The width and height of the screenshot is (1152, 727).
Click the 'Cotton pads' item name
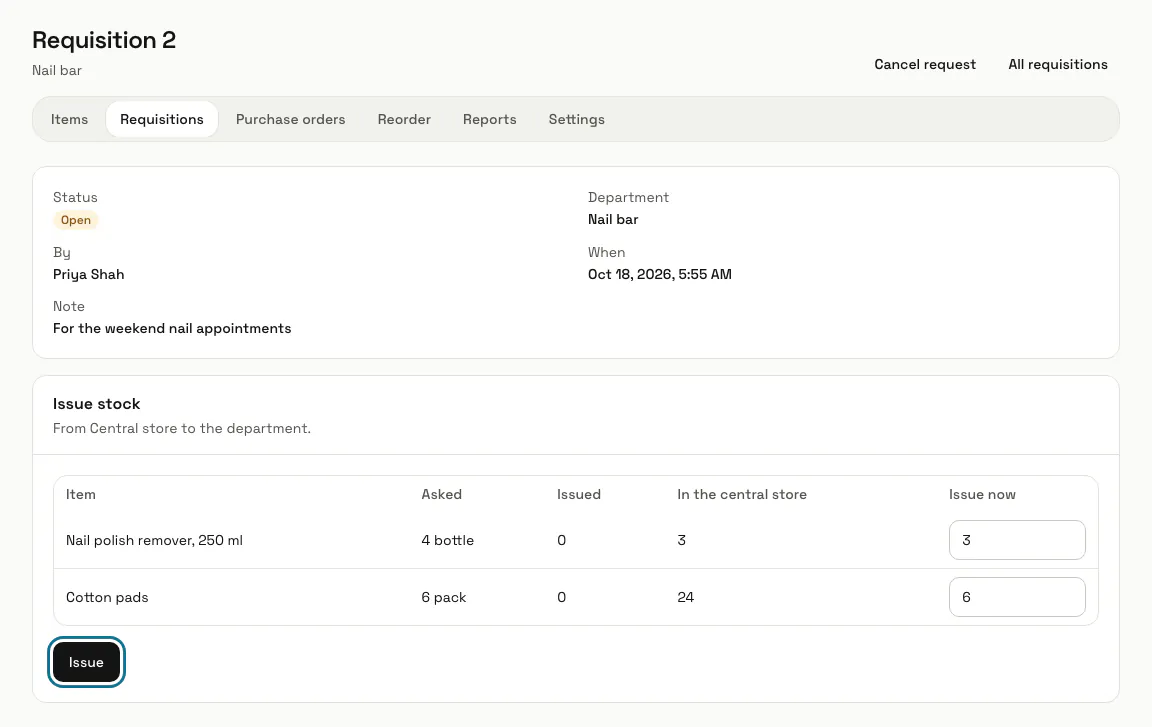click(x=107, y=597)
